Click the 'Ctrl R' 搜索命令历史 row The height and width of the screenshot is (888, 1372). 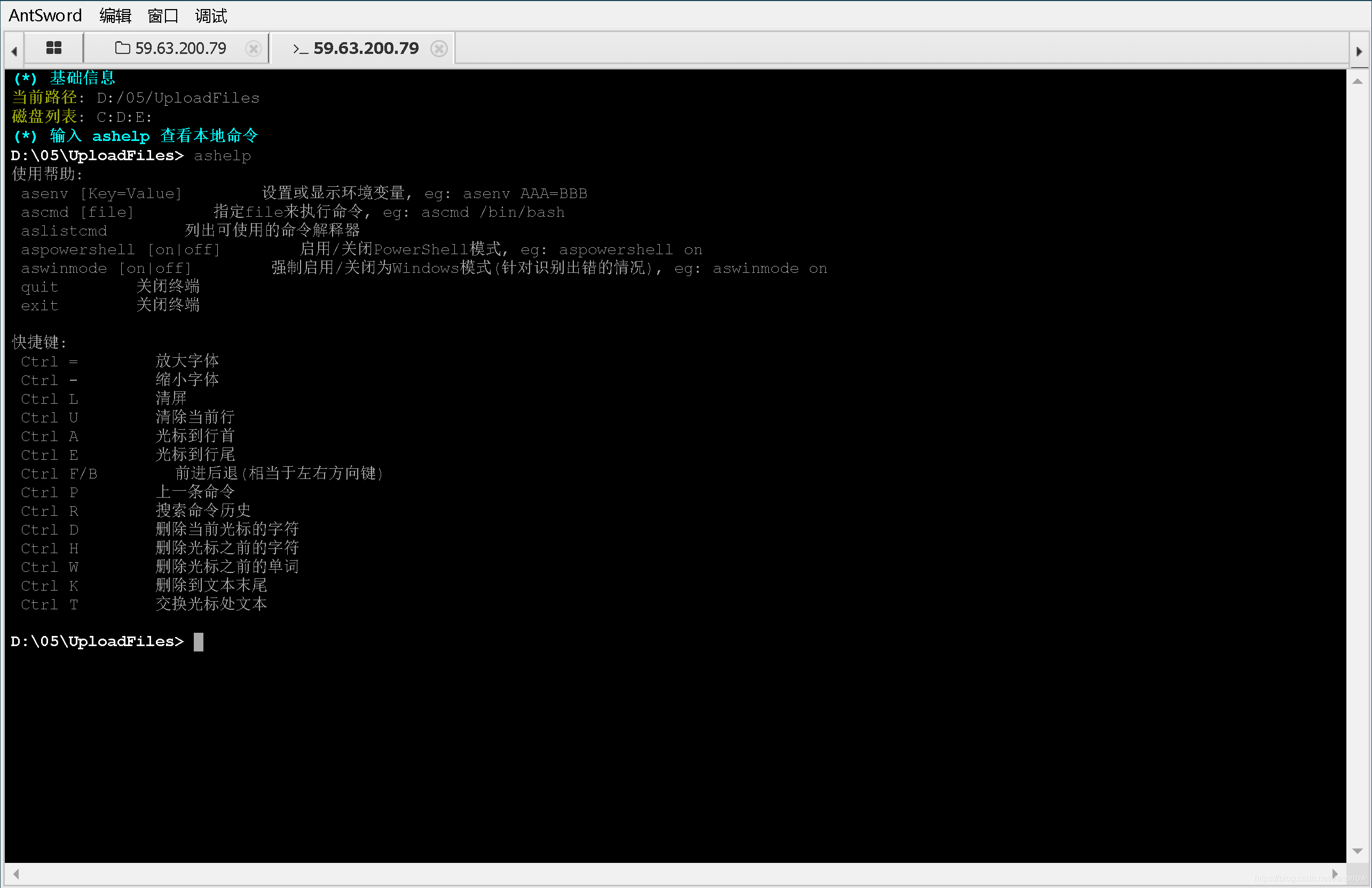click(136, 511)
